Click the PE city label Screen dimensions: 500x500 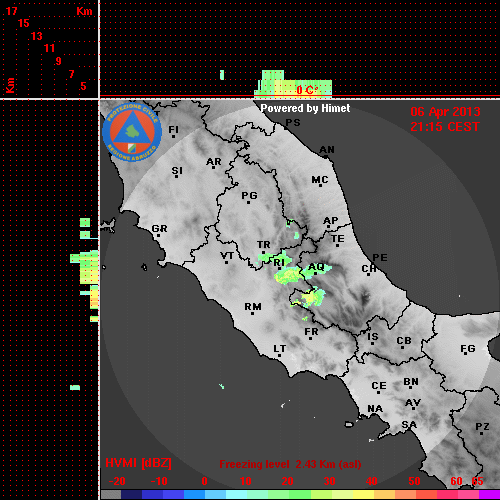380,258
